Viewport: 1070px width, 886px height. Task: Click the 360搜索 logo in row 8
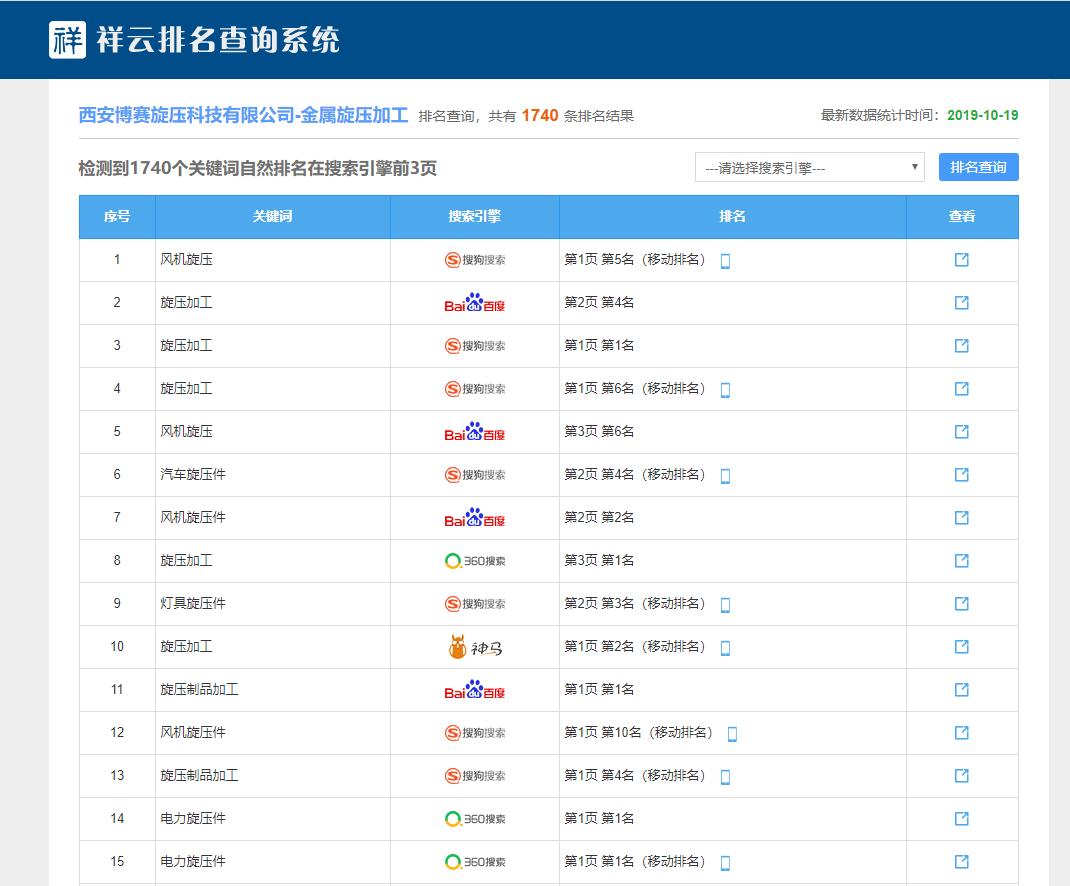coord(475,561)
